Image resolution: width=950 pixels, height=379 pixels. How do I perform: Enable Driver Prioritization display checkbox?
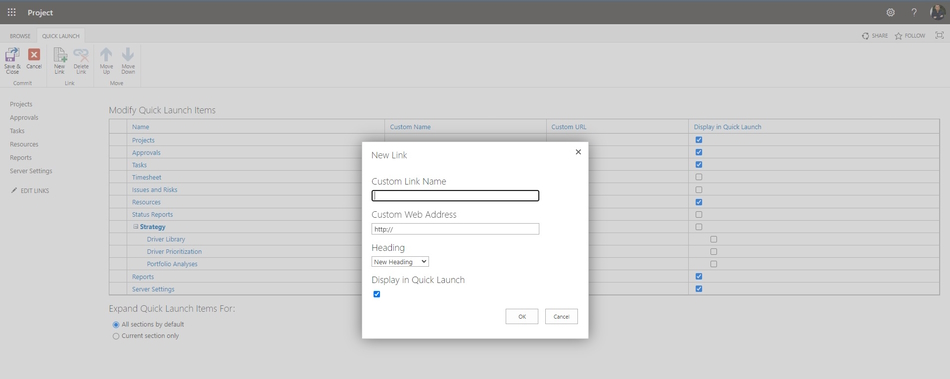click(x=713, y=251)
